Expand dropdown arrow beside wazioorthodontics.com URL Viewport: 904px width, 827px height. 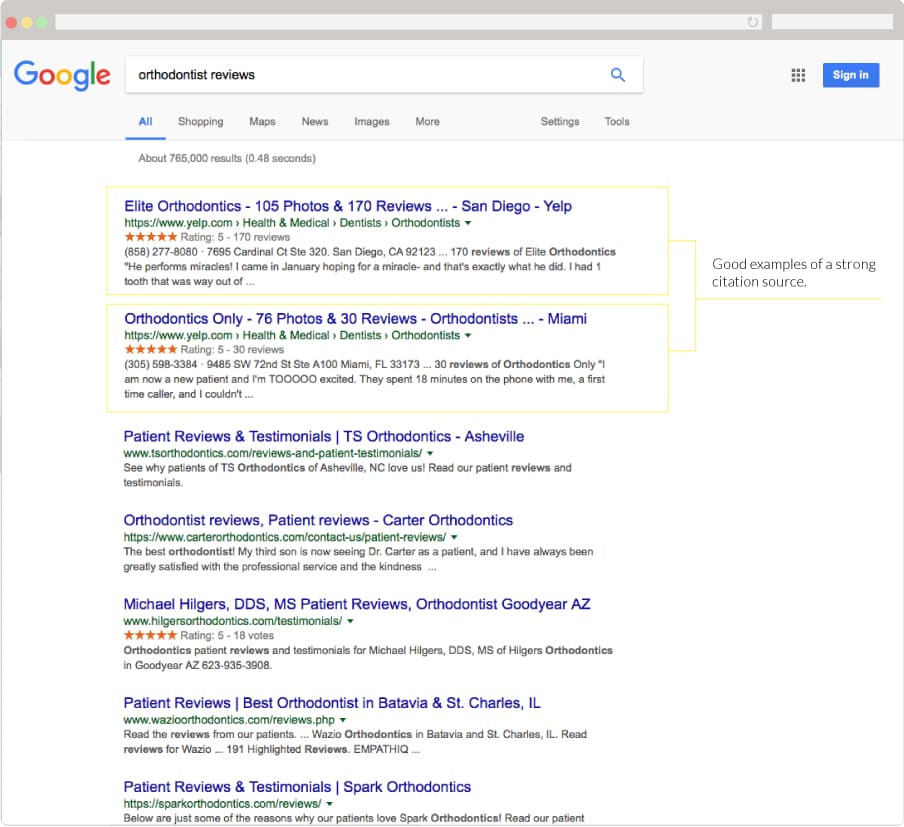[343, 720]
